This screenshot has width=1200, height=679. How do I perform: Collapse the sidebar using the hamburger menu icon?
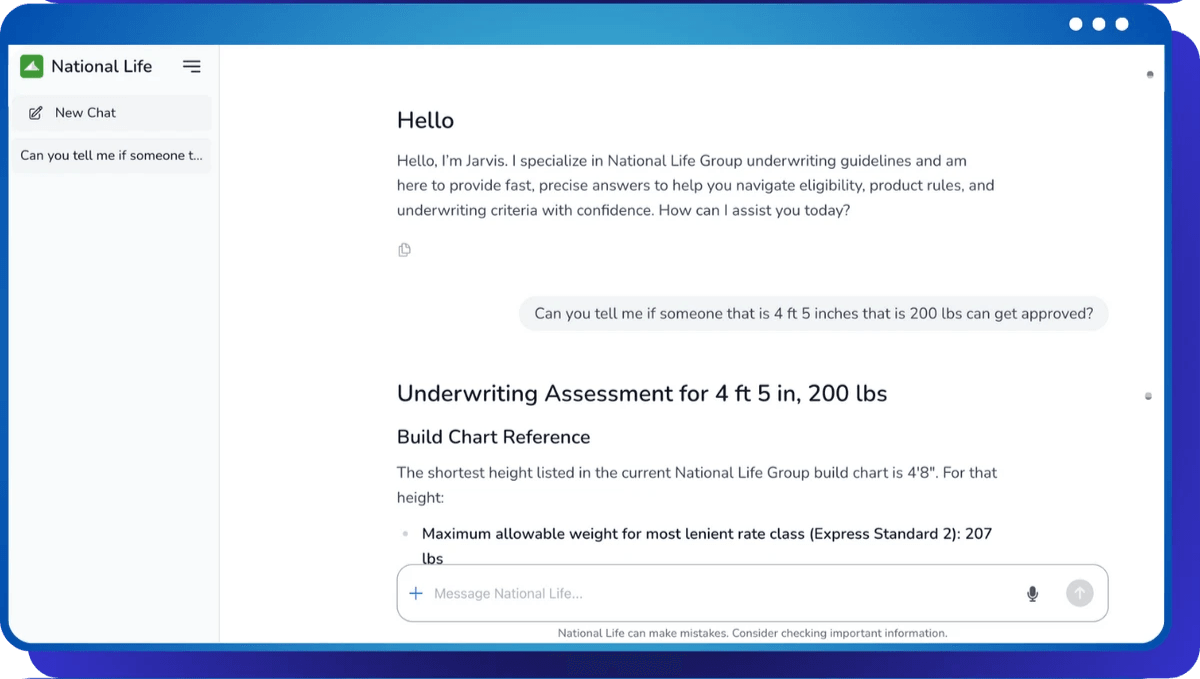pos(192,66)
